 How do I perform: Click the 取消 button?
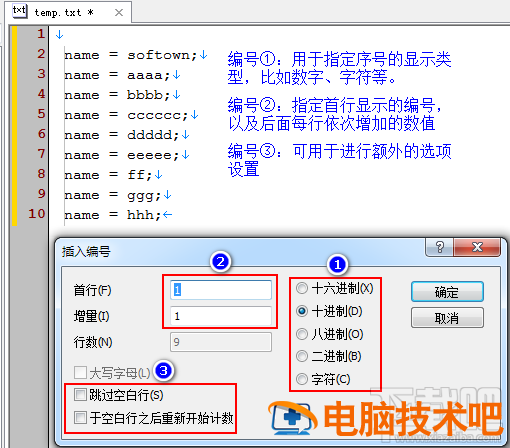point(447,318)
